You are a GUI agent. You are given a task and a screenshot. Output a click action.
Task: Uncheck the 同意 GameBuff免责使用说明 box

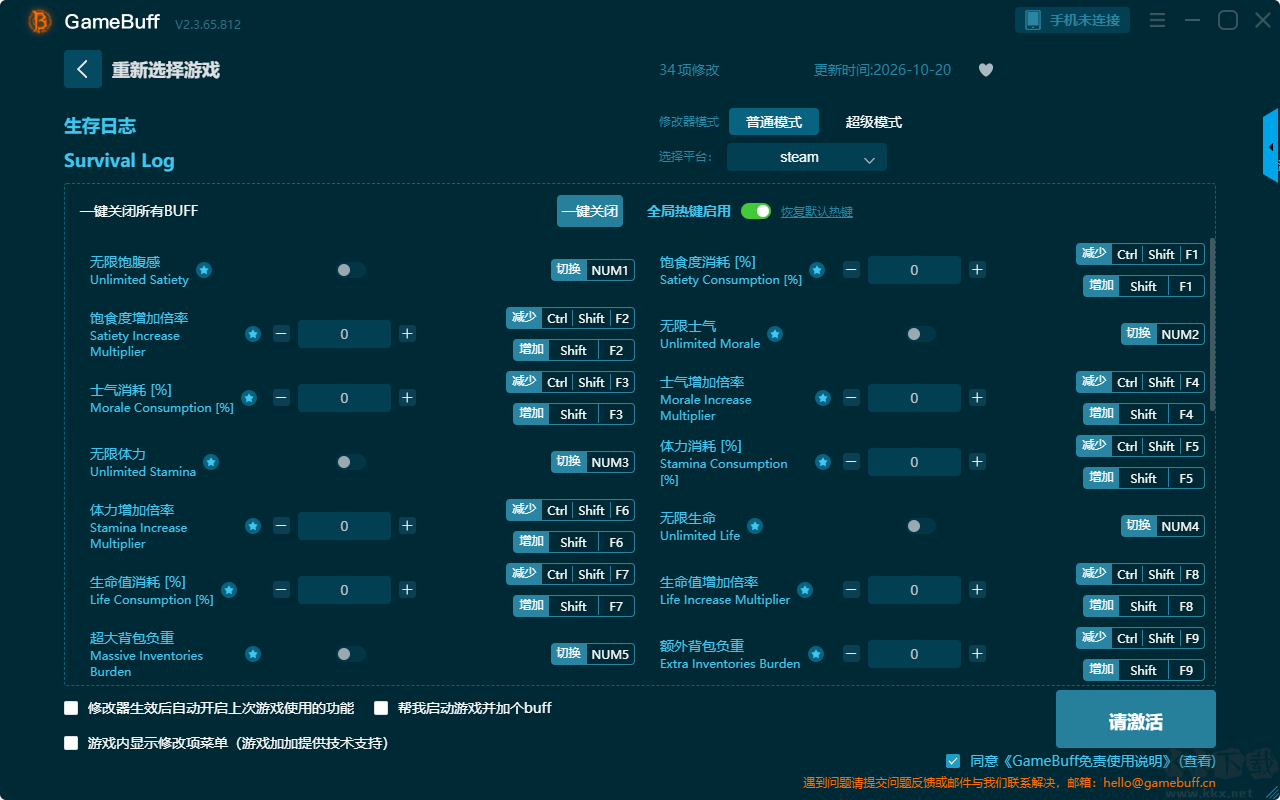point(953,761)
